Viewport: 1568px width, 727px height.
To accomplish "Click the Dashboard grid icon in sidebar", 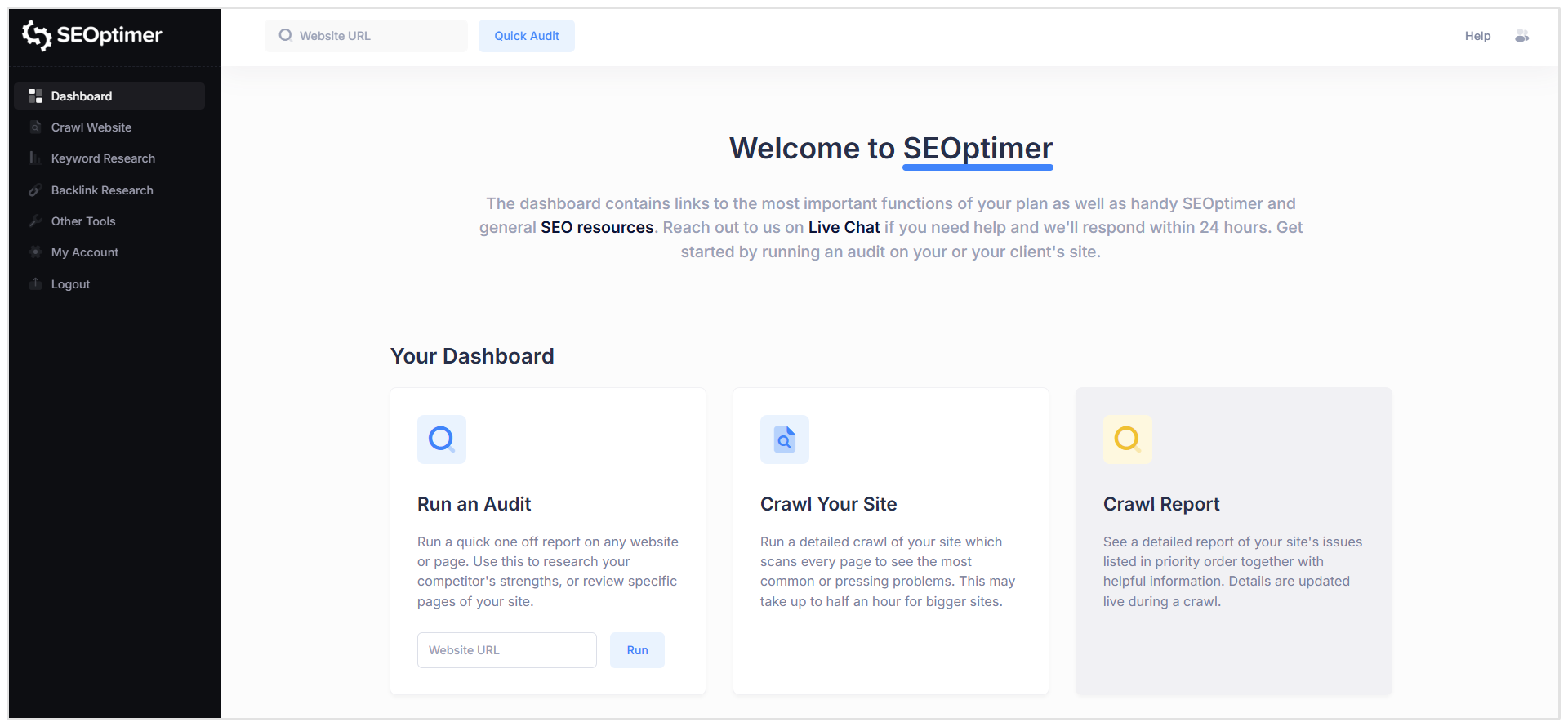I will point(35,96).
